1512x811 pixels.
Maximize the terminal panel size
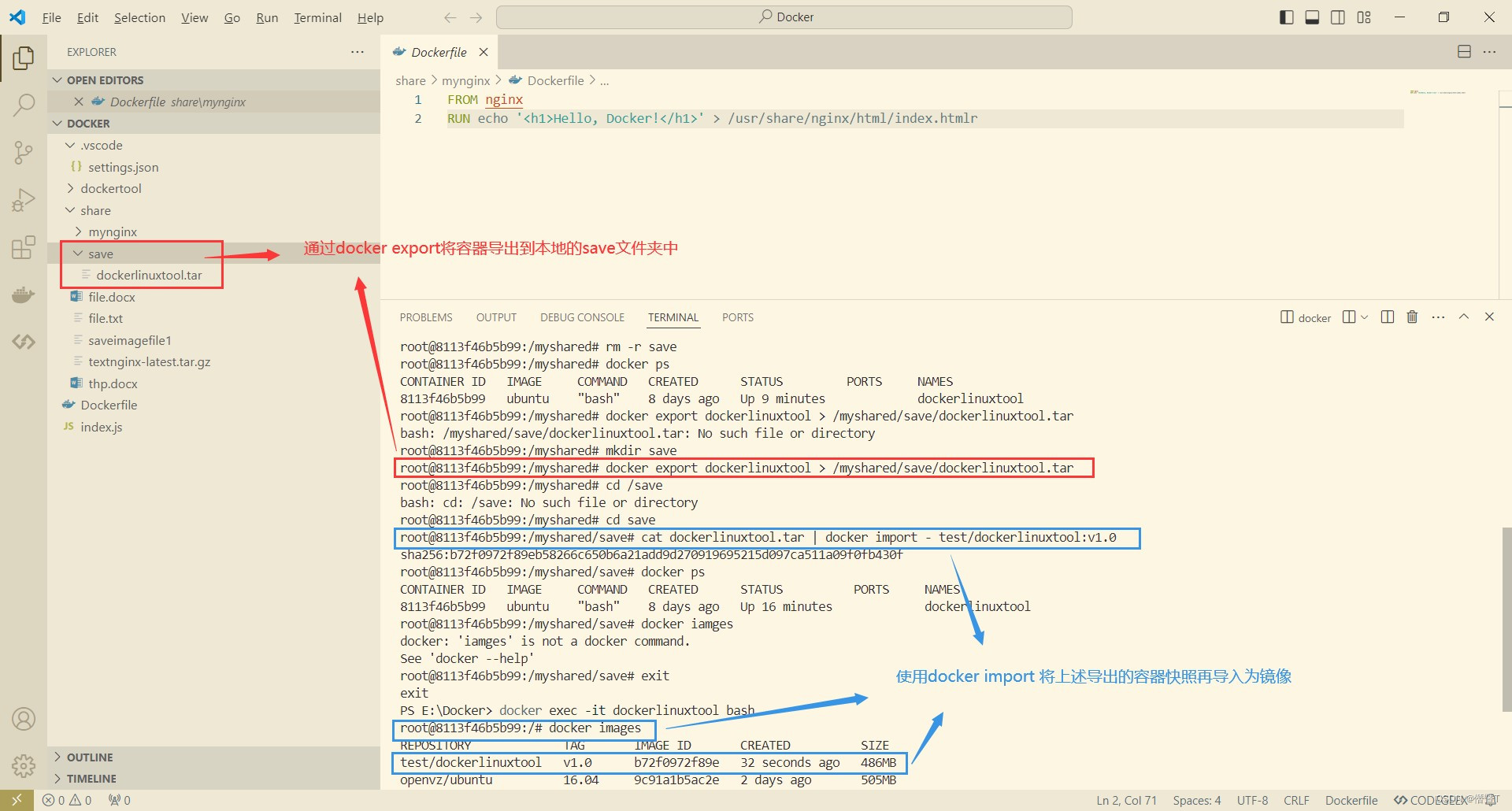(x=1464, y=317)
